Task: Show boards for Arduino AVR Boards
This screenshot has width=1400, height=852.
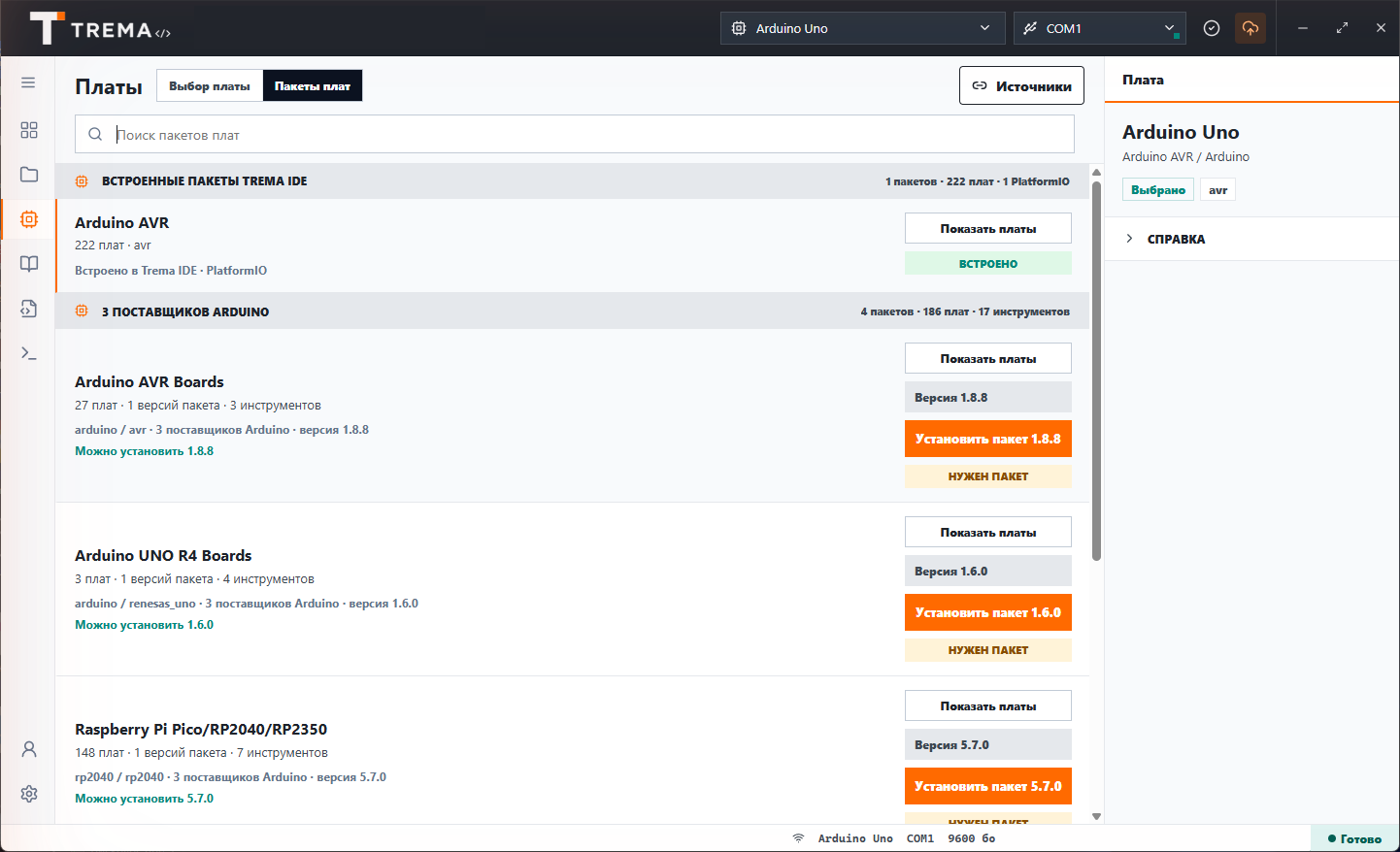Action: pos(988,358)
